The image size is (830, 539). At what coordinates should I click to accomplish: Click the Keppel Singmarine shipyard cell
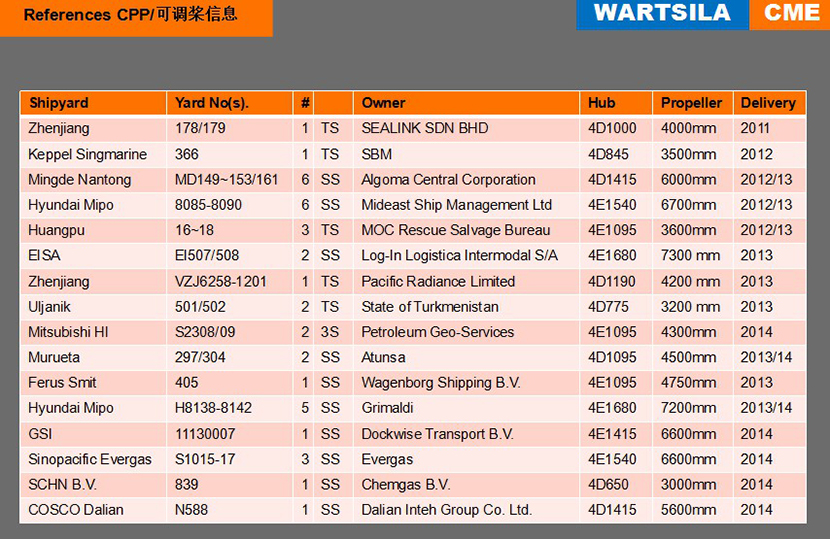(88, 154)
